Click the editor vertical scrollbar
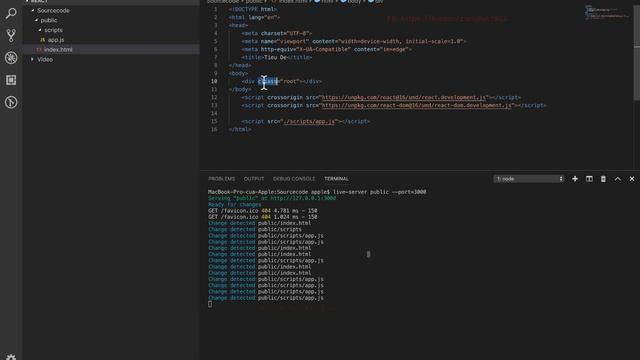 637,53
